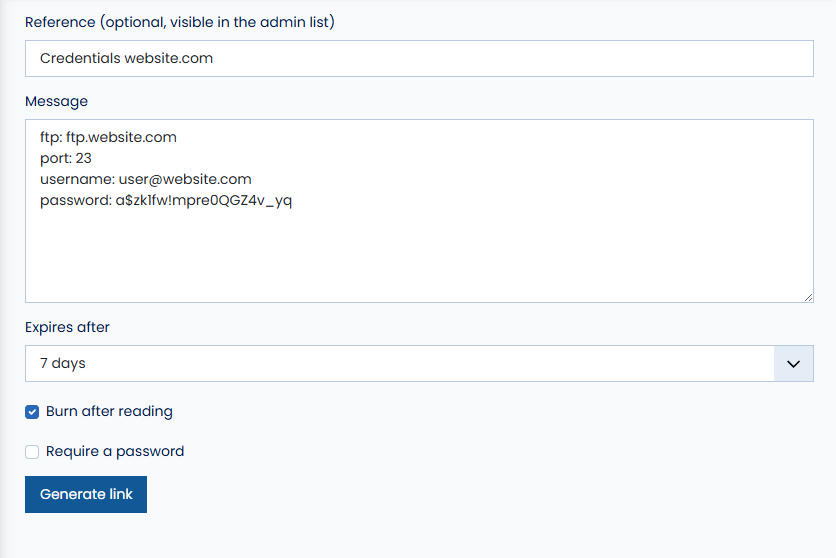Click the Generate link button
836x558 pixels.
[86, 495]
